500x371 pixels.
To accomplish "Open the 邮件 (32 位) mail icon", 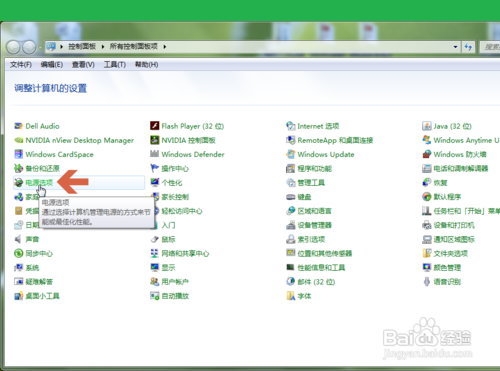I will pos(291,282).
